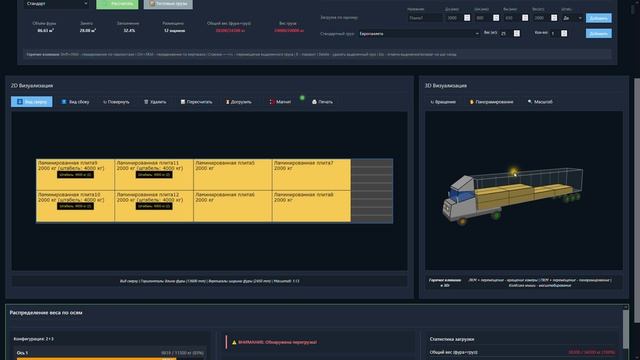The height and width of the screenshot is (360, 640).
Task: Switch to side view (Вид сбоку)
Action: pyautogui.click(x=75, y=102)
